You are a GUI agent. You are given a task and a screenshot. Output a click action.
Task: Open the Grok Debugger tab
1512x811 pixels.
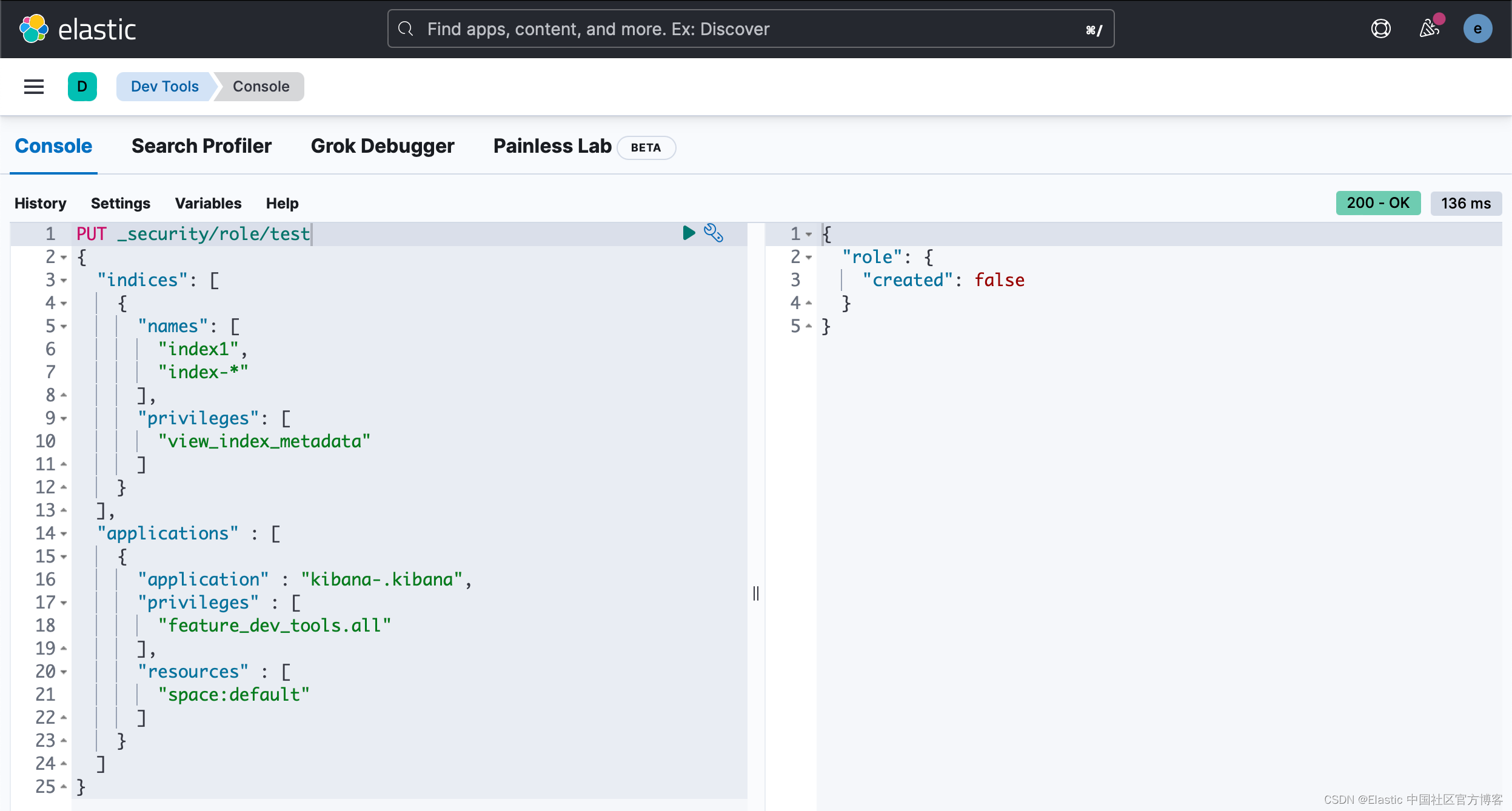tap(382, 146)
